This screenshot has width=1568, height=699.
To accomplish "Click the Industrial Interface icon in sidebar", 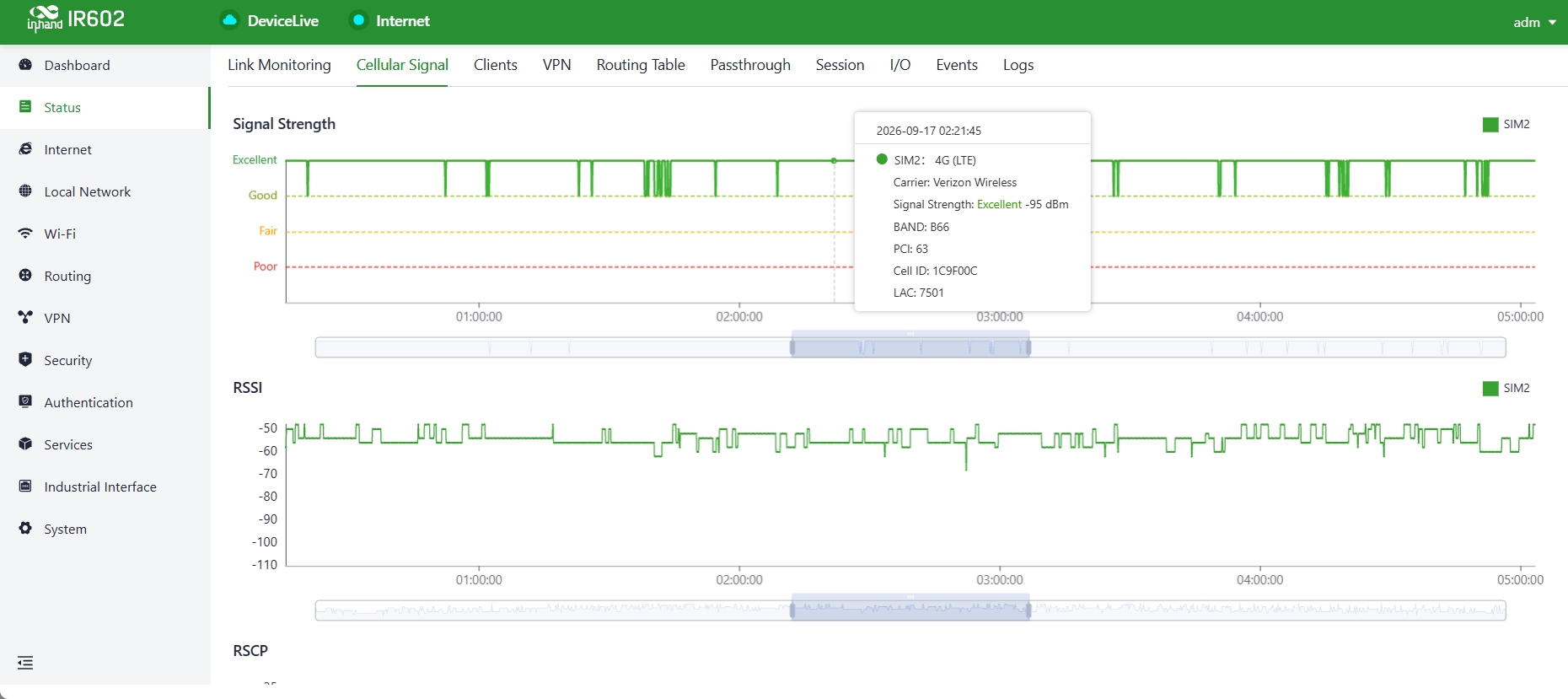I will click(25, 487).
